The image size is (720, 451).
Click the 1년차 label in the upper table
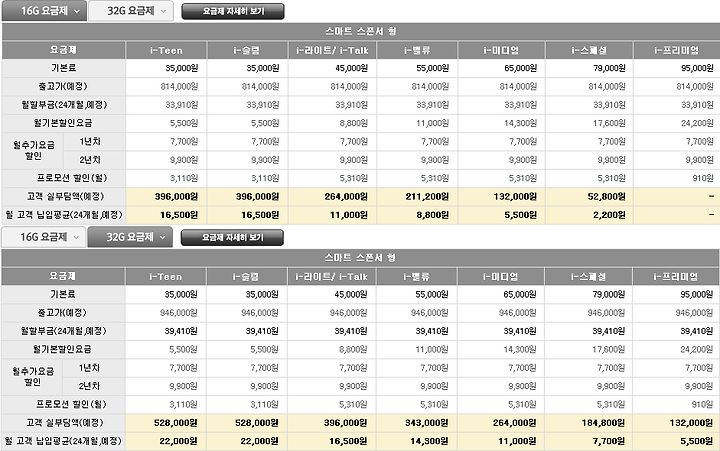point(90,142)
